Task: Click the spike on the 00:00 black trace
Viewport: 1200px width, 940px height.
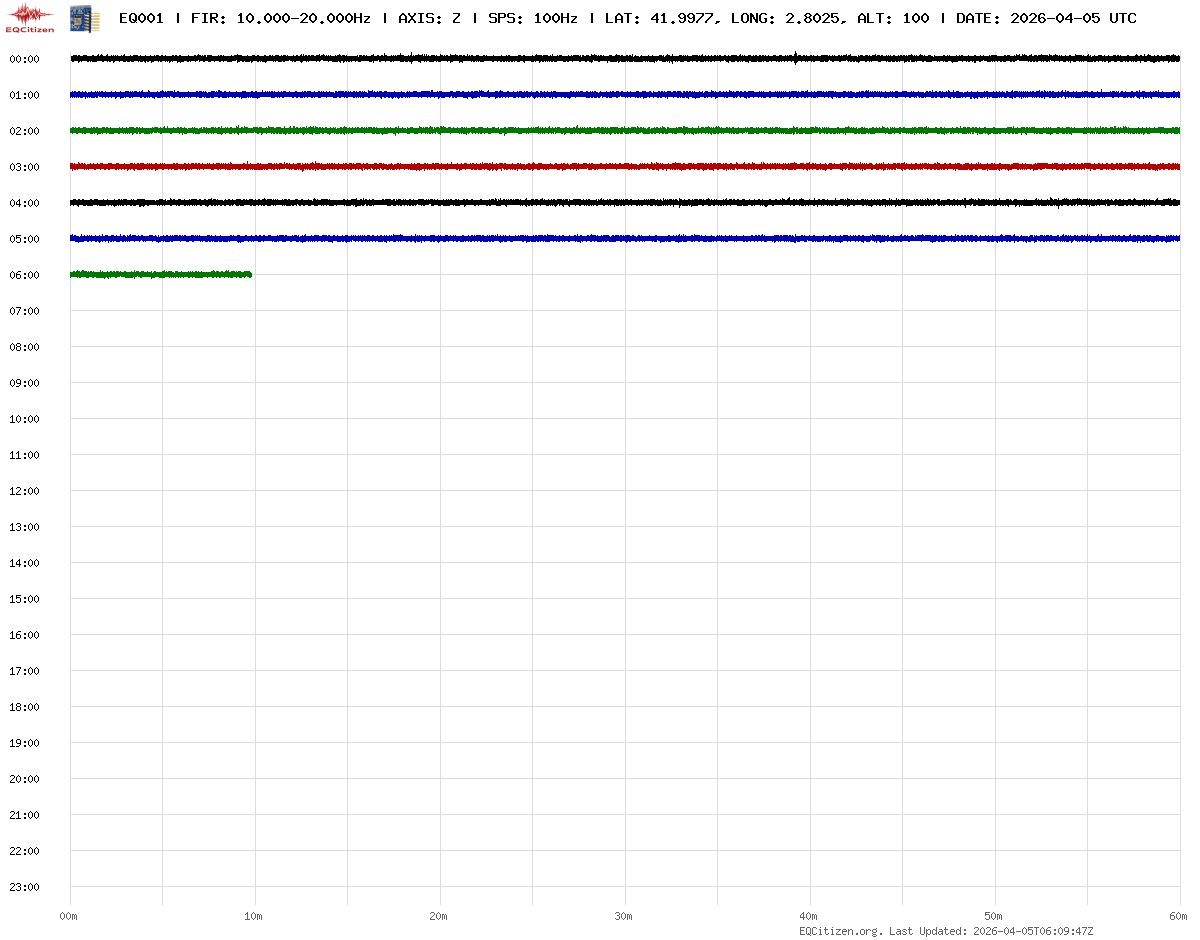Action: point(795,57)
